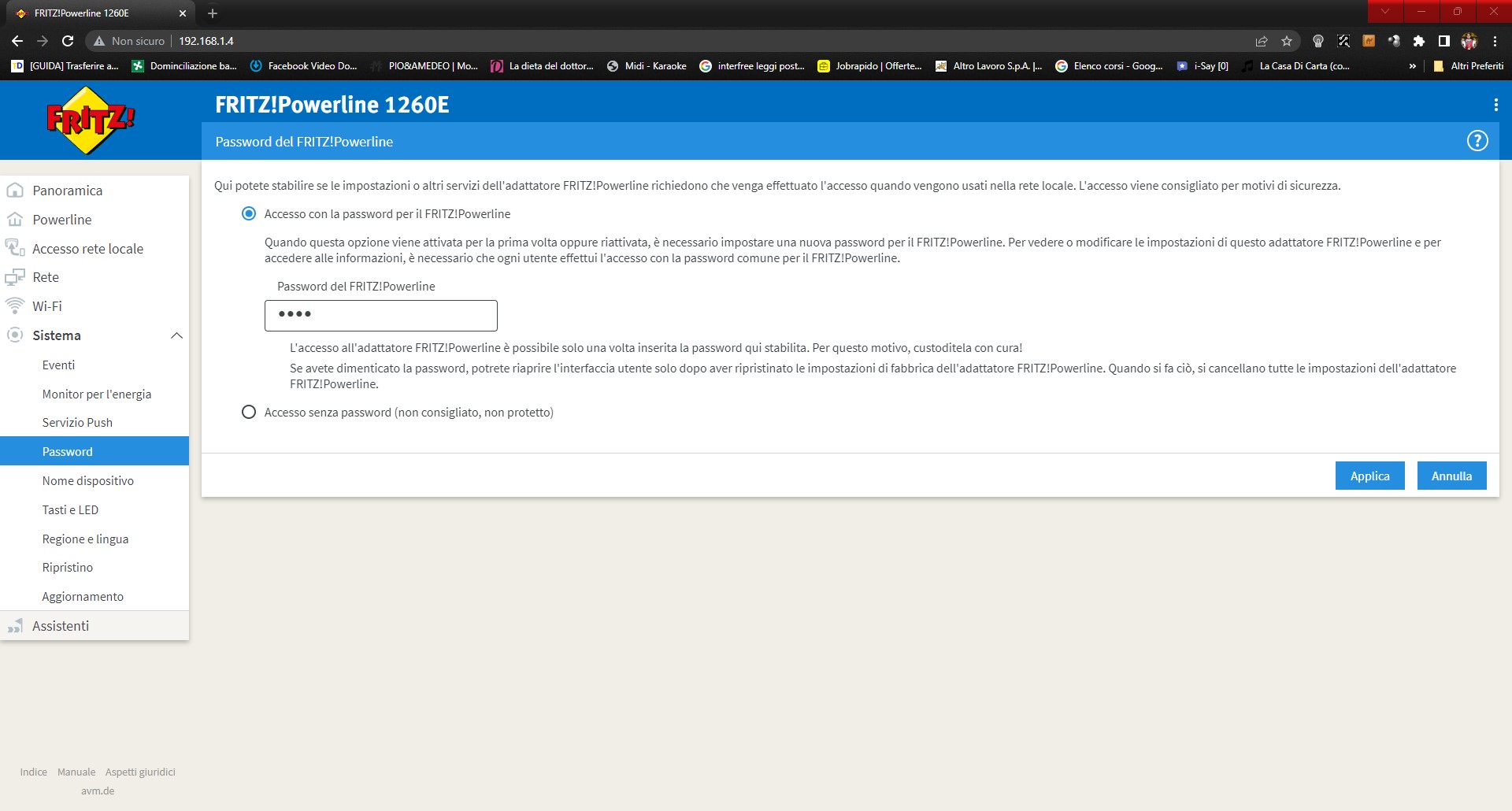Open the Facebook Video Do... bookmark
This screenshot has height=811, width=1512.
(x=303, y=66)
